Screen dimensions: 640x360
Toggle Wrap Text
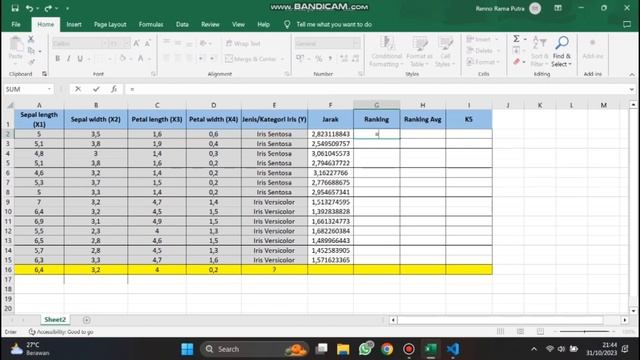pos(243,43)
